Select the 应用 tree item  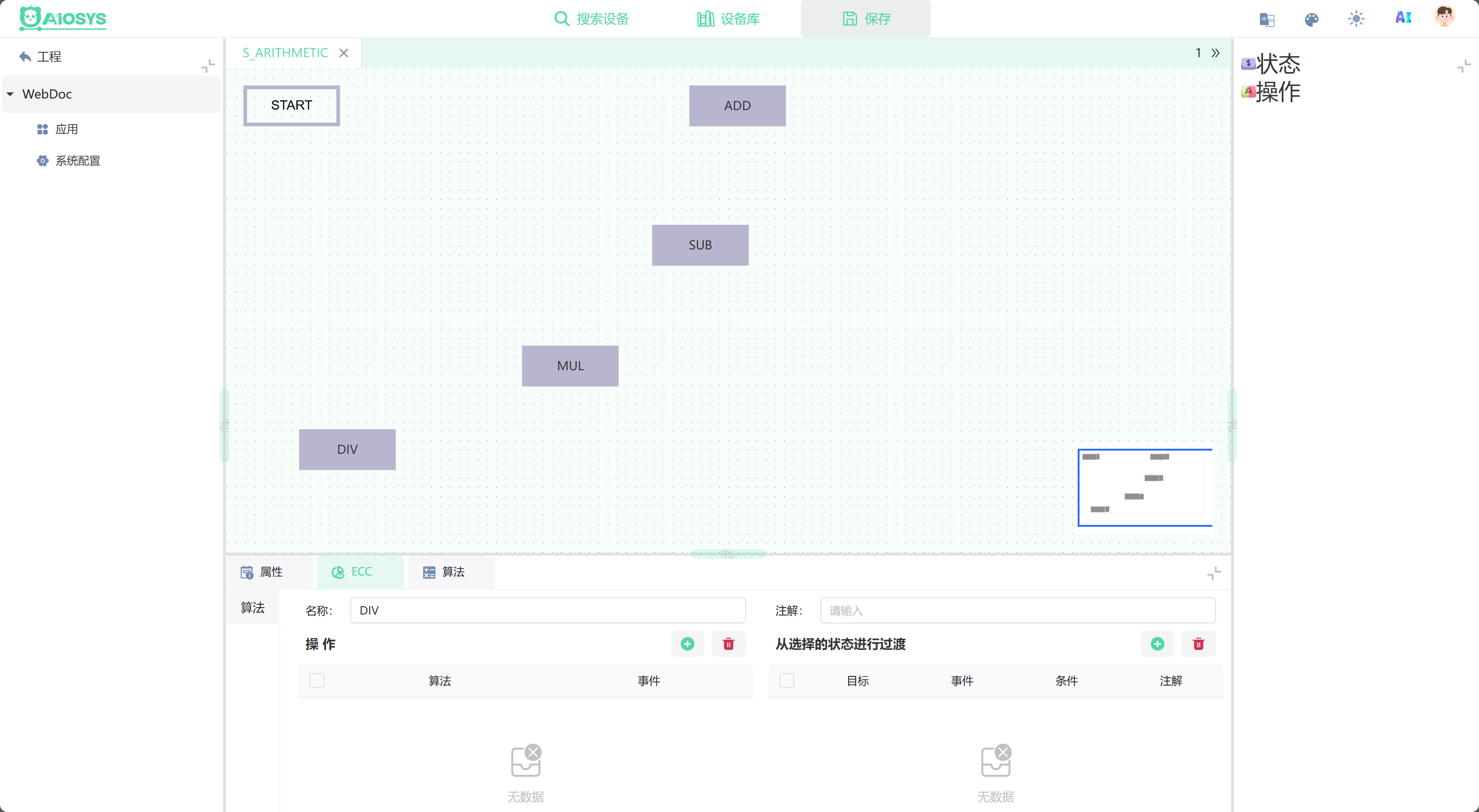[x=66, y=129]
